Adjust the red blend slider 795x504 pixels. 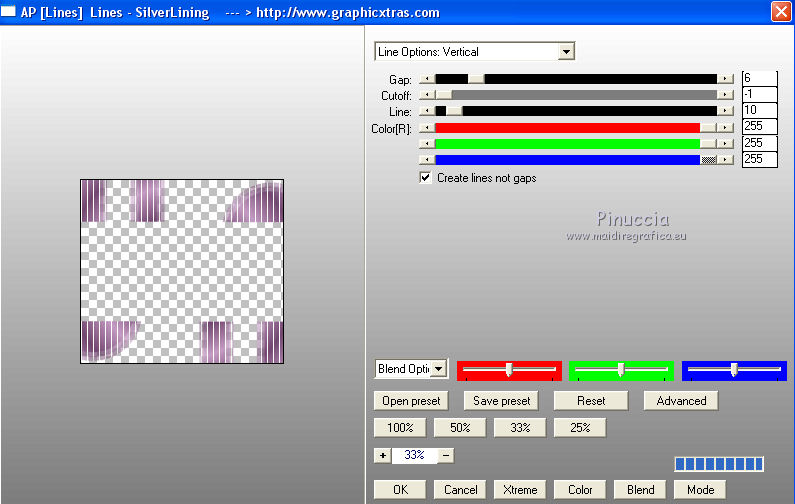pyautogui.click(x=509, y=370)
